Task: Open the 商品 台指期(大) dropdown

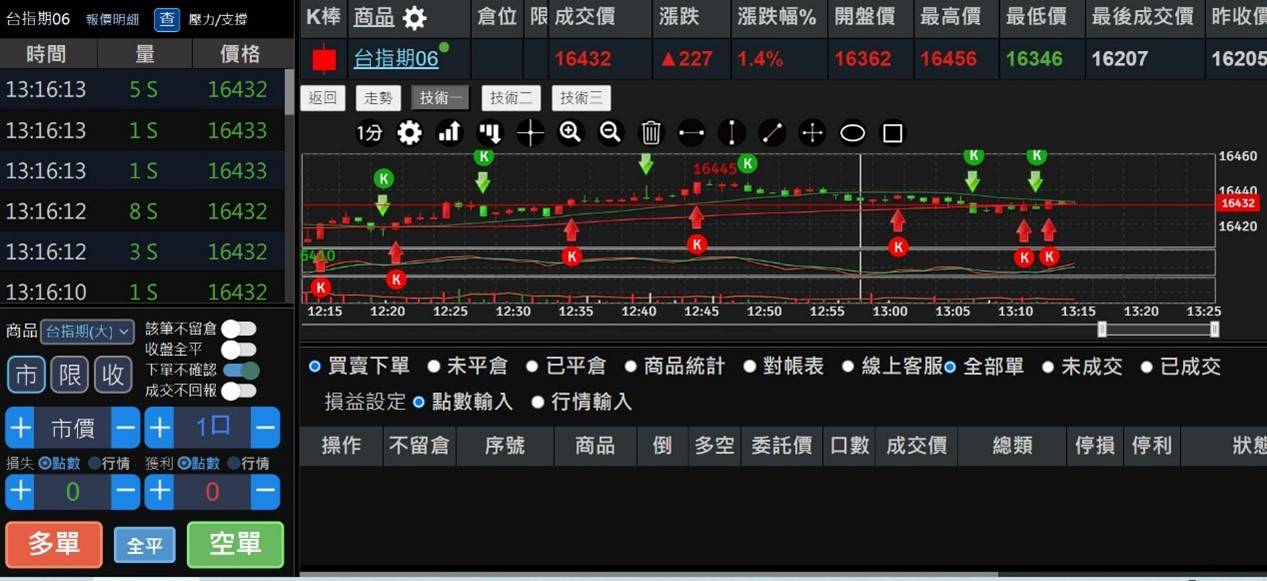Action: (89, 332)
